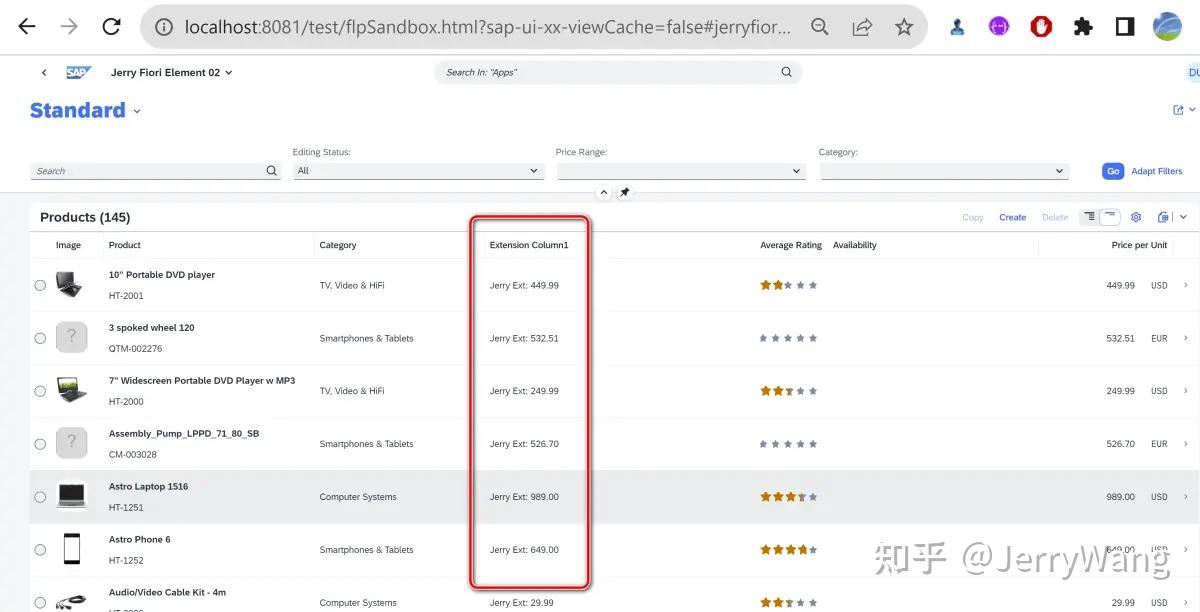Click the search icon in the Apps search bar
This screenshot has width=1200, height=612.
pos(786,71)
